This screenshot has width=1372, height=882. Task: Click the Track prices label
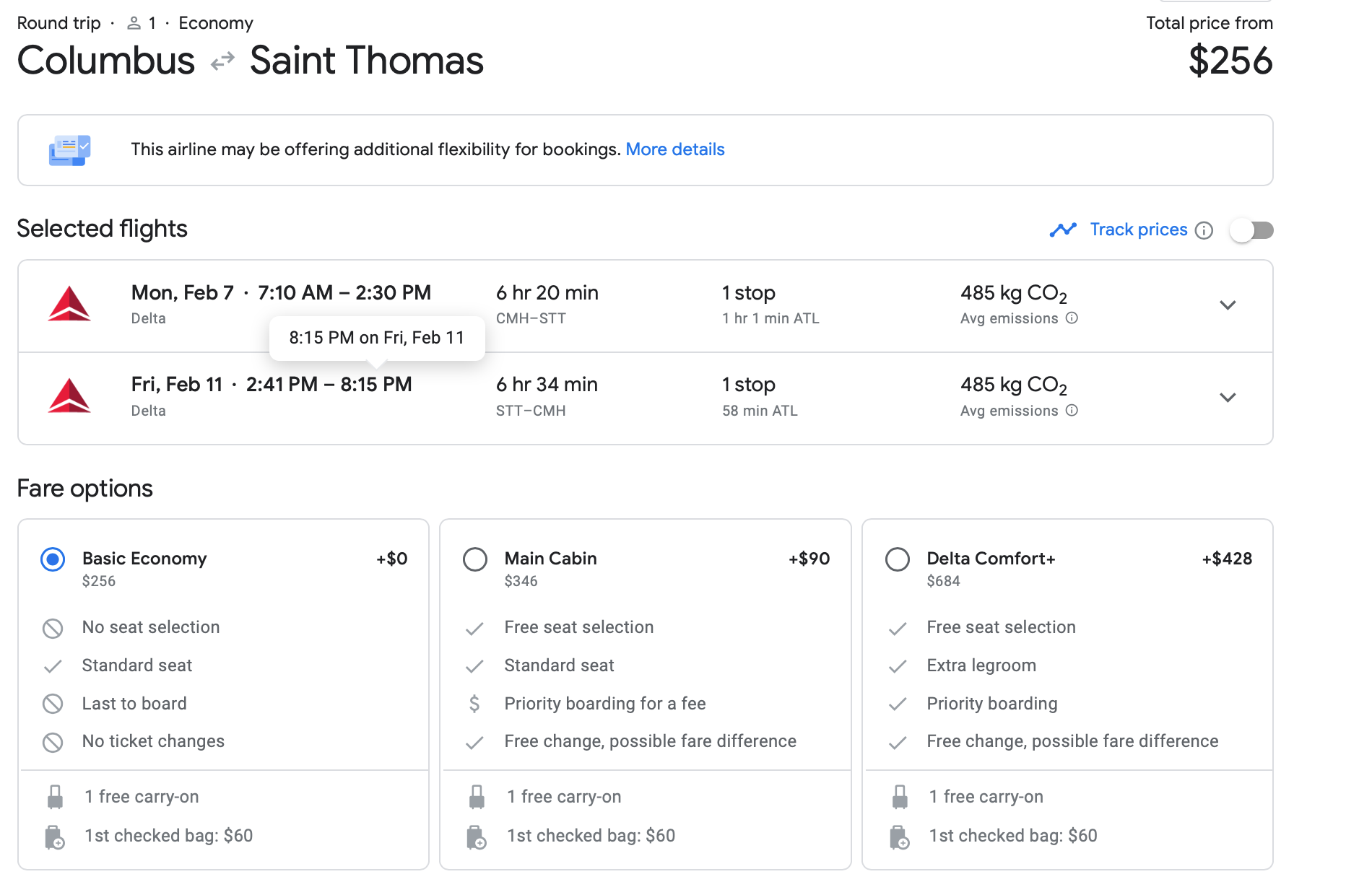pos(1138,230)
